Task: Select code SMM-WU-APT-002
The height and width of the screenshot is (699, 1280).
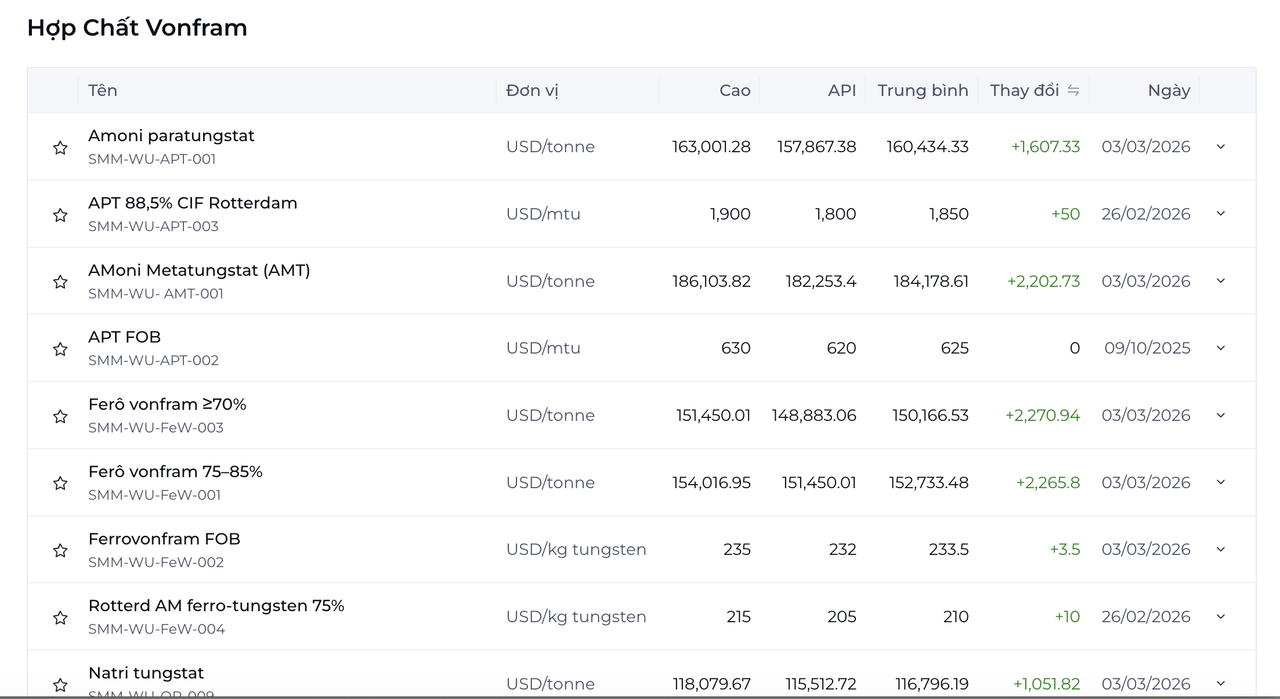Action: point(153,360)
